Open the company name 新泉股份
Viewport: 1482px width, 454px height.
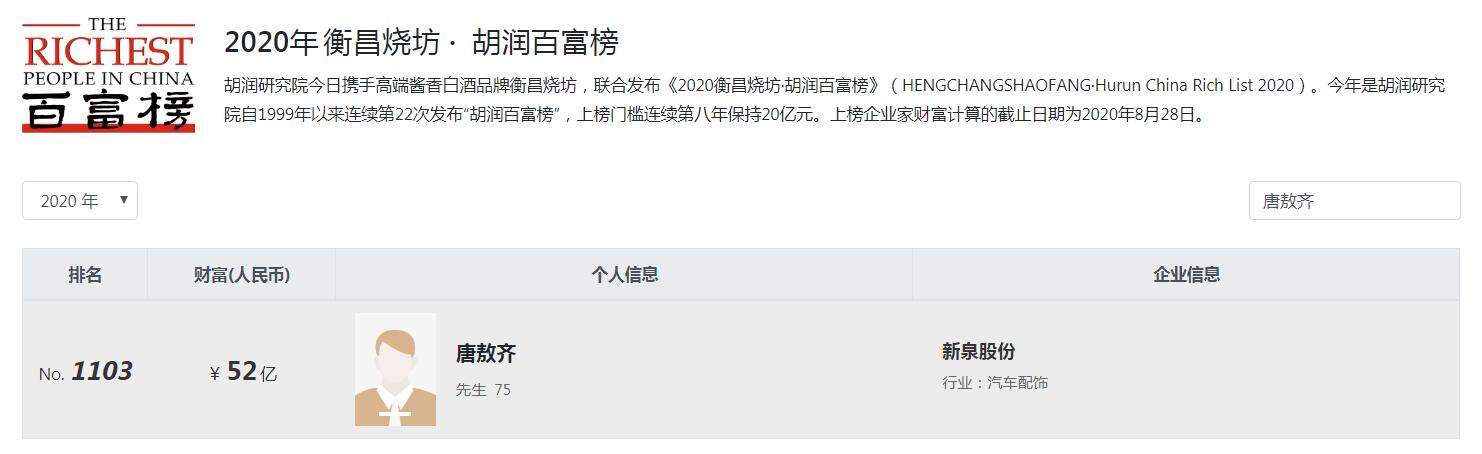(978, 351)
